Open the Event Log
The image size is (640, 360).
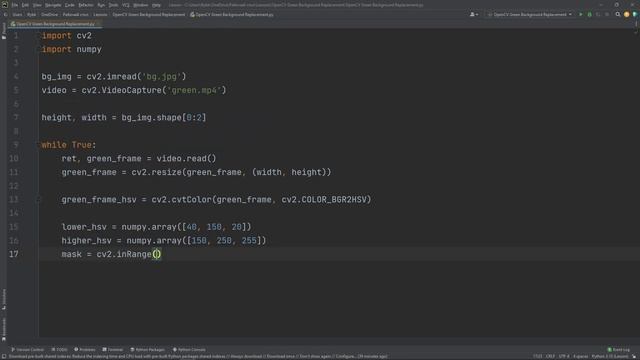click(x=619, y=350)
